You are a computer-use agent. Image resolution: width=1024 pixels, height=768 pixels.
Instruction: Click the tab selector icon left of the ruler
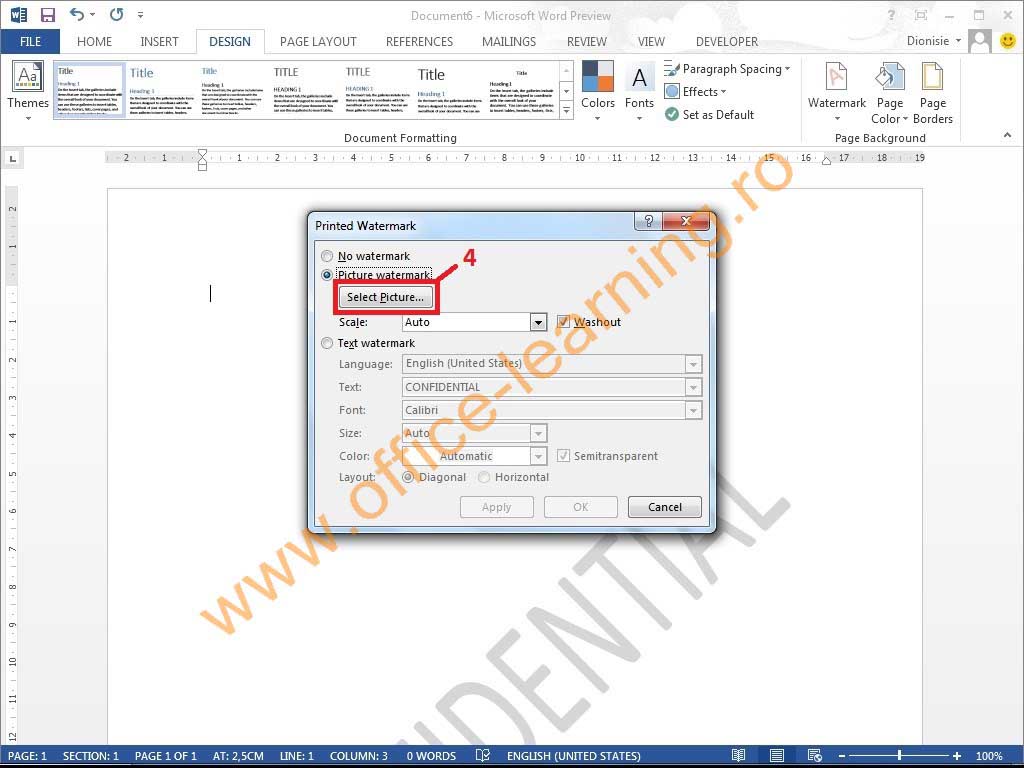click(12, 158)
